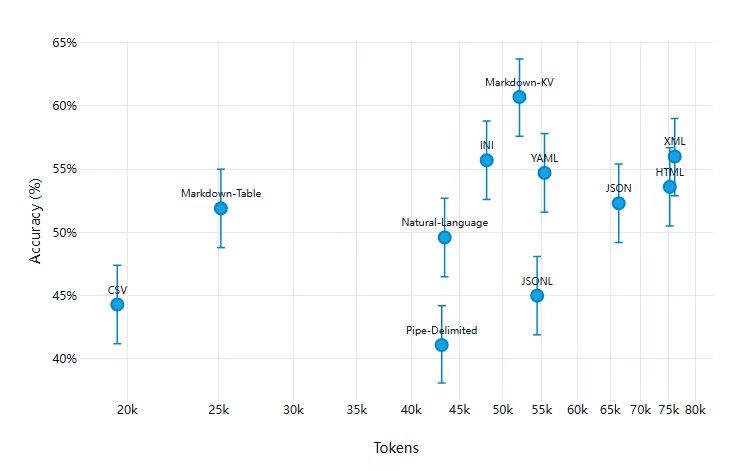Select the JSONL data point
Screen dimensions: 741x471
pos(537,296)
